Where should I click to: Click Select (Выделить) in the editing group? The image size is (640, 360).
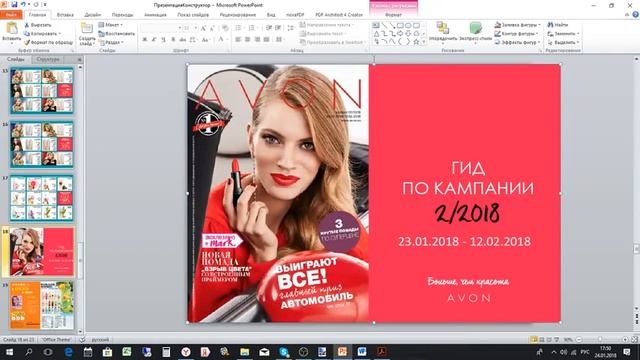click(x=563, y=42)
